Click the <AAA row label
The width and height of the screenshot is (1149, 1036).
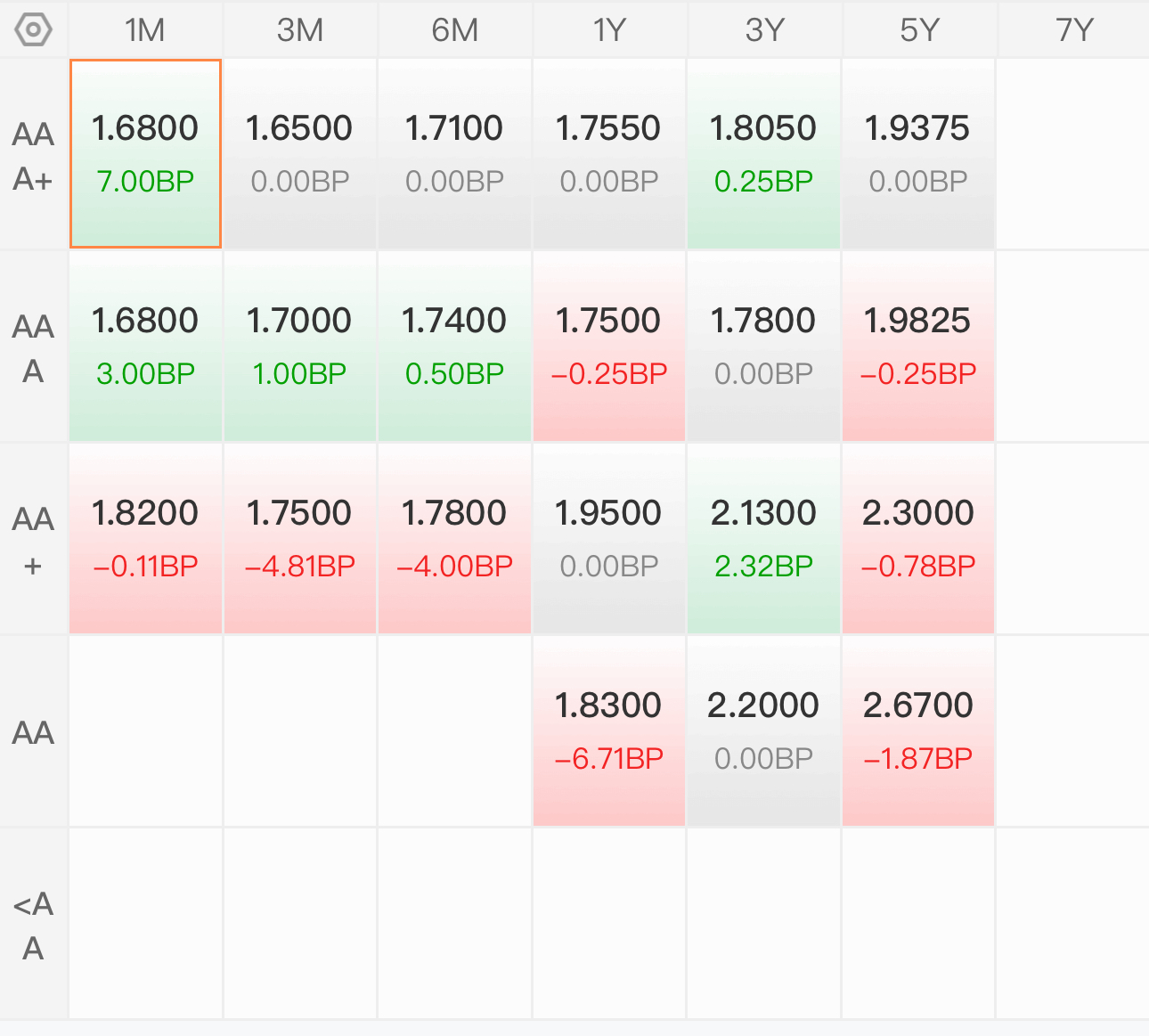[x=33, y=925]
